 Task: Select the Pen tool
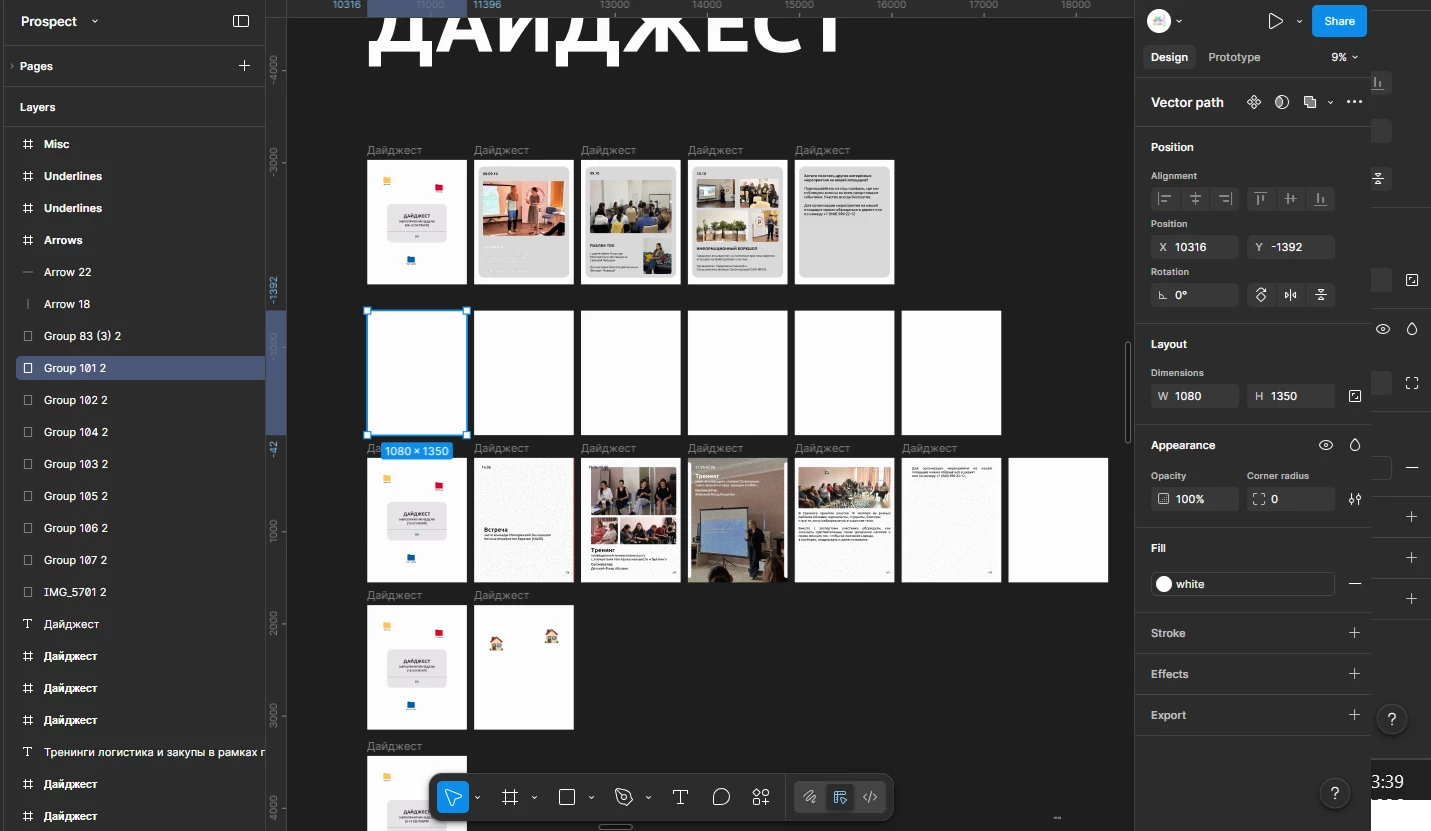[624, 797]
